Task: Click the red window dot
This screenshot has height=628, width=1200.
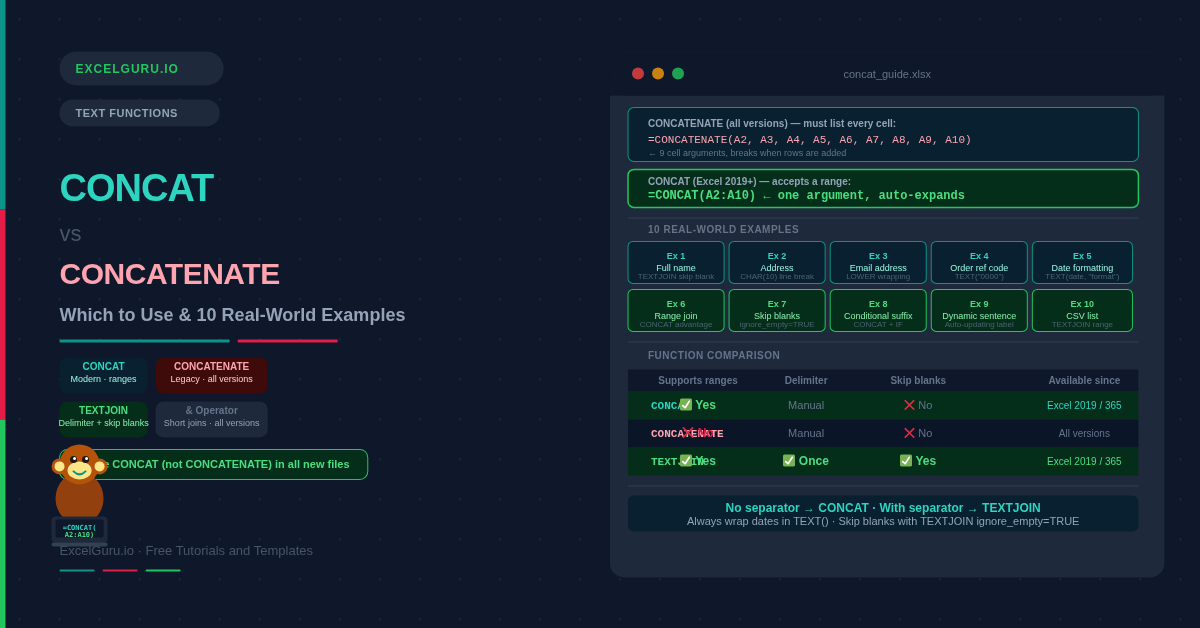Action: tap(638, 74)
